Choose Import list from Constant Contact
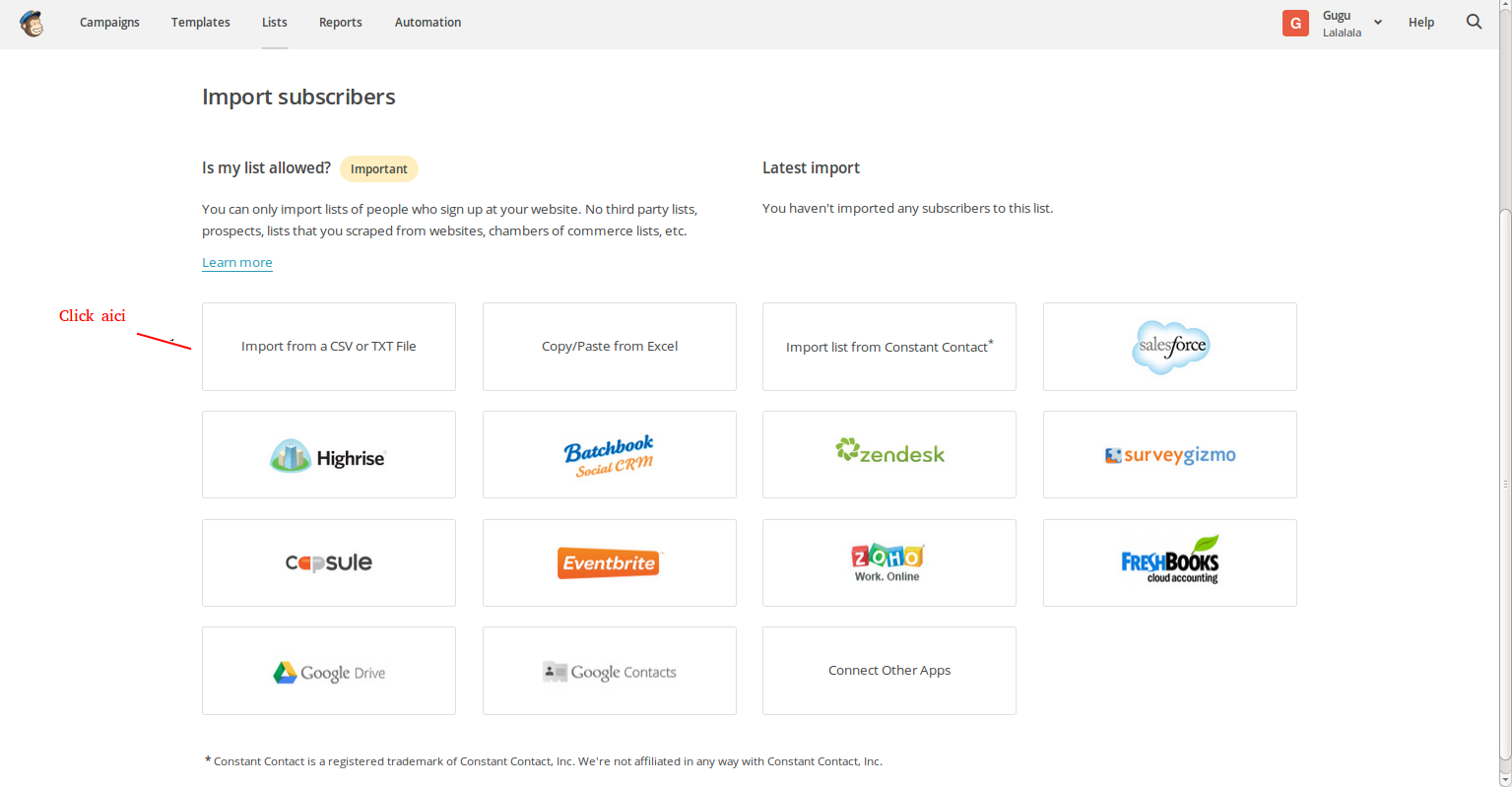Image resolution: width=1512 pixels, height=787 pixels. click(889, 347)
